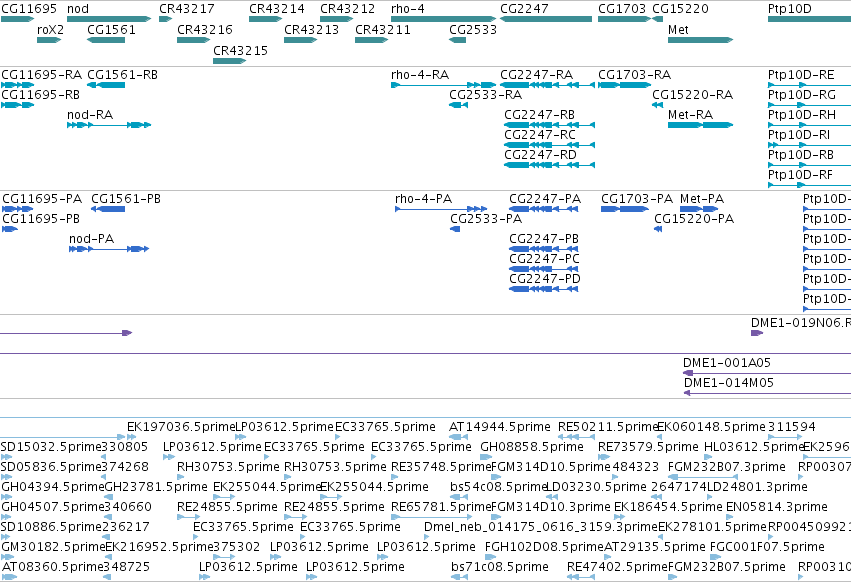Viewport: 851px width, 582px height.
Task: Select the Ptp10D-RI transcript
Action: point(809,145)
